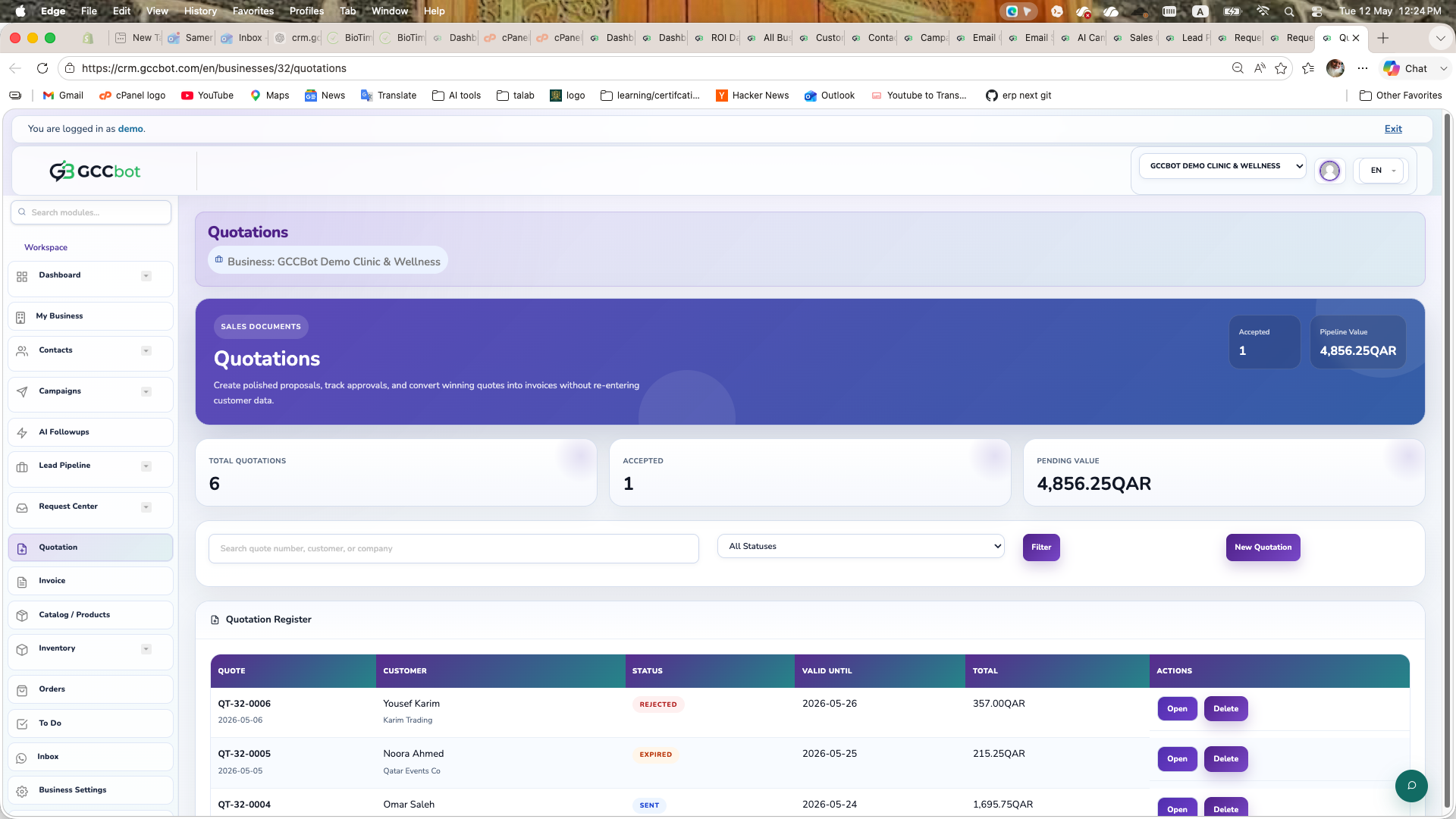This screenshot has height=819, width=1456.
Task: Expand the Lead Pipeline submenu chevron
Action: (x=146, y=466)
